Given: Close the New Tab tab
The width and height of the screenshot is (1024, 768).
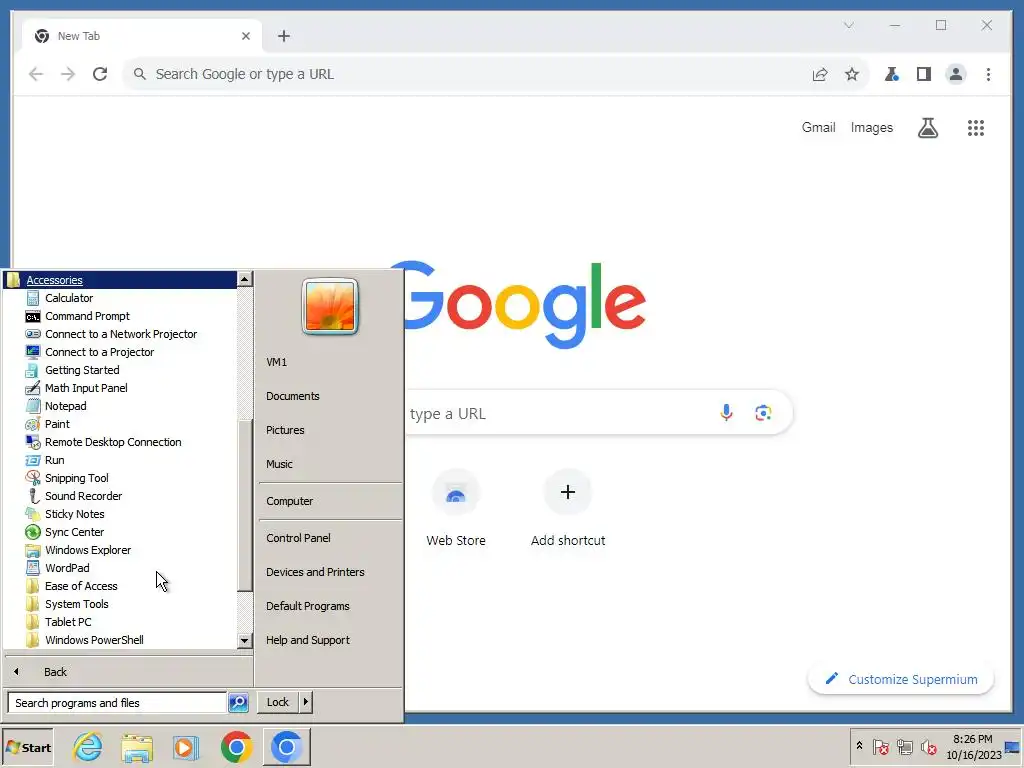Looking at the screenshot, I should 246,36.
